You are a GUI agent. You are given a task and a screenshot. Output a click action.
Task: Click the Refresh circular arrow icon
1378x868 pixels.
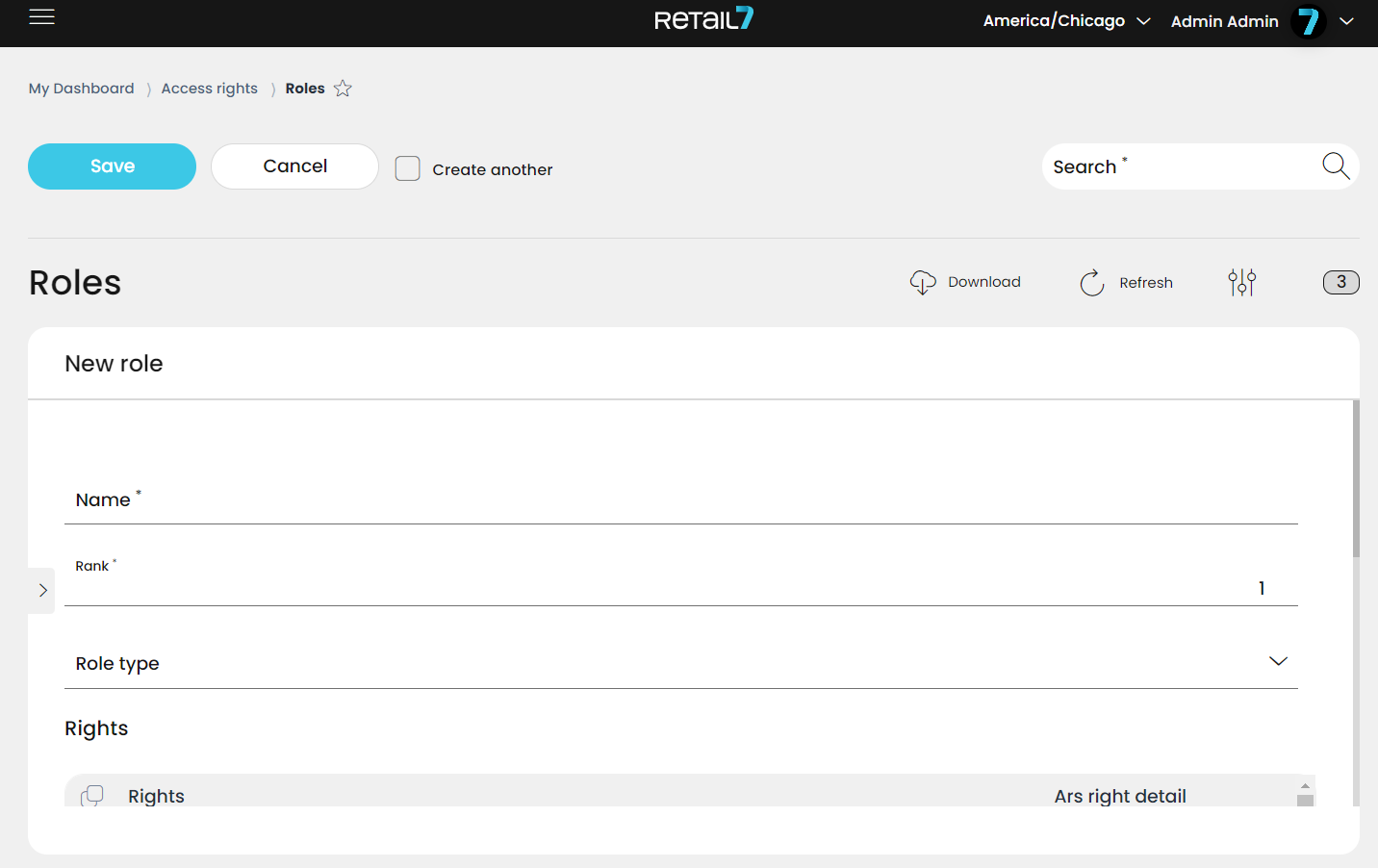pyautogui.click(x=1092, y=283)
